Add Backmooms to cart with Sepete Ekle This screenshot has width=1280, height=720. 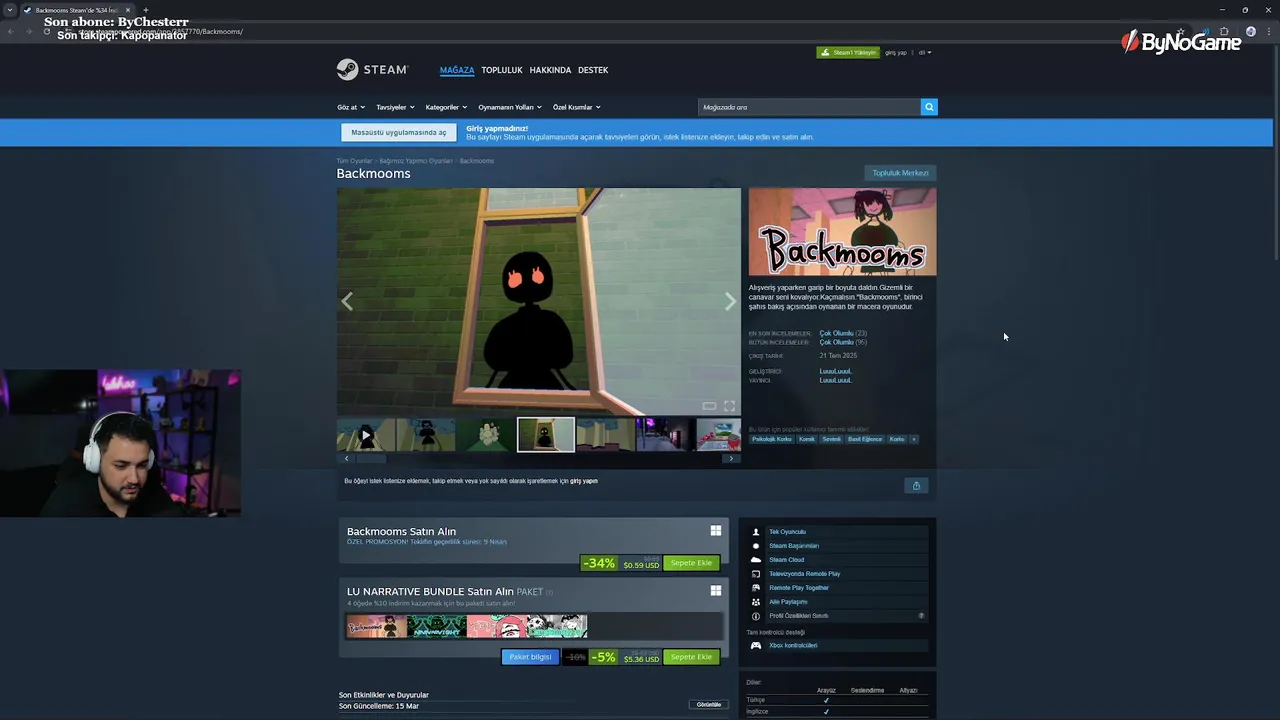click(x=691, y=563)
